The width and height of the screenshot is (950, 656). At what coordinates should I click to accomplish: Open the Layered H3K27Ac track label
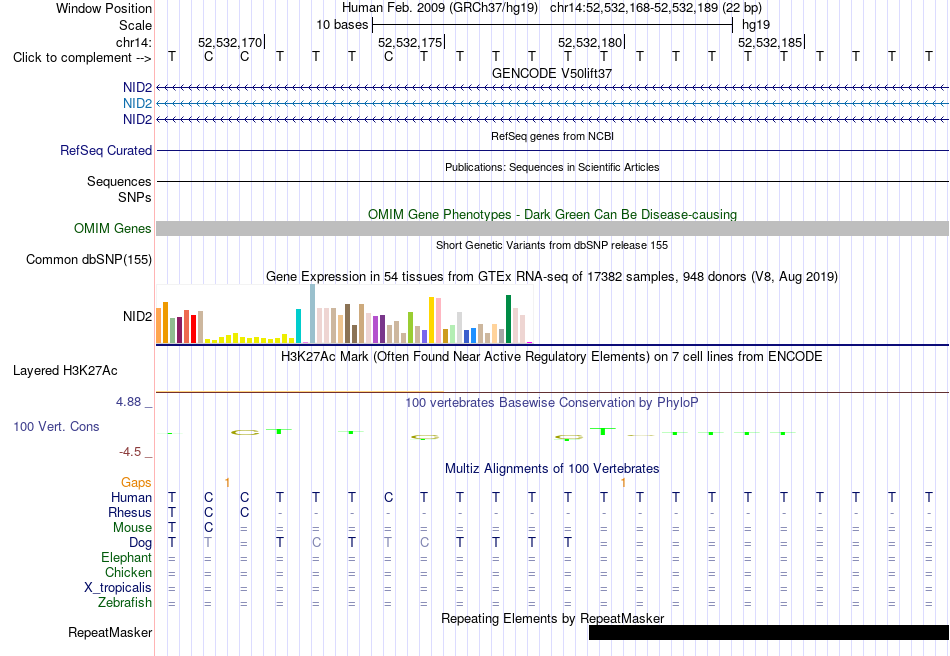click(x=65, y=371)
